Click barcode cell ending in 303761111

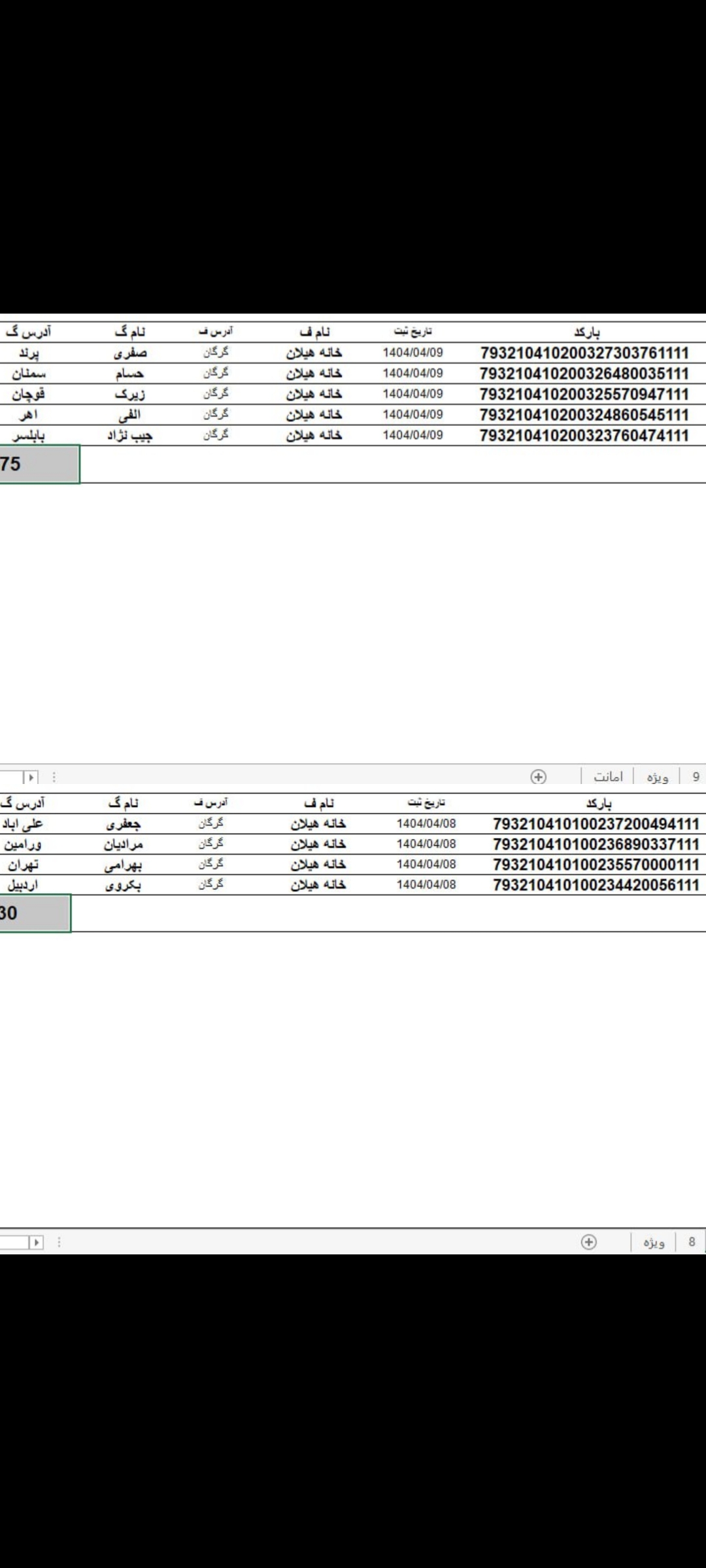point(584,353)
